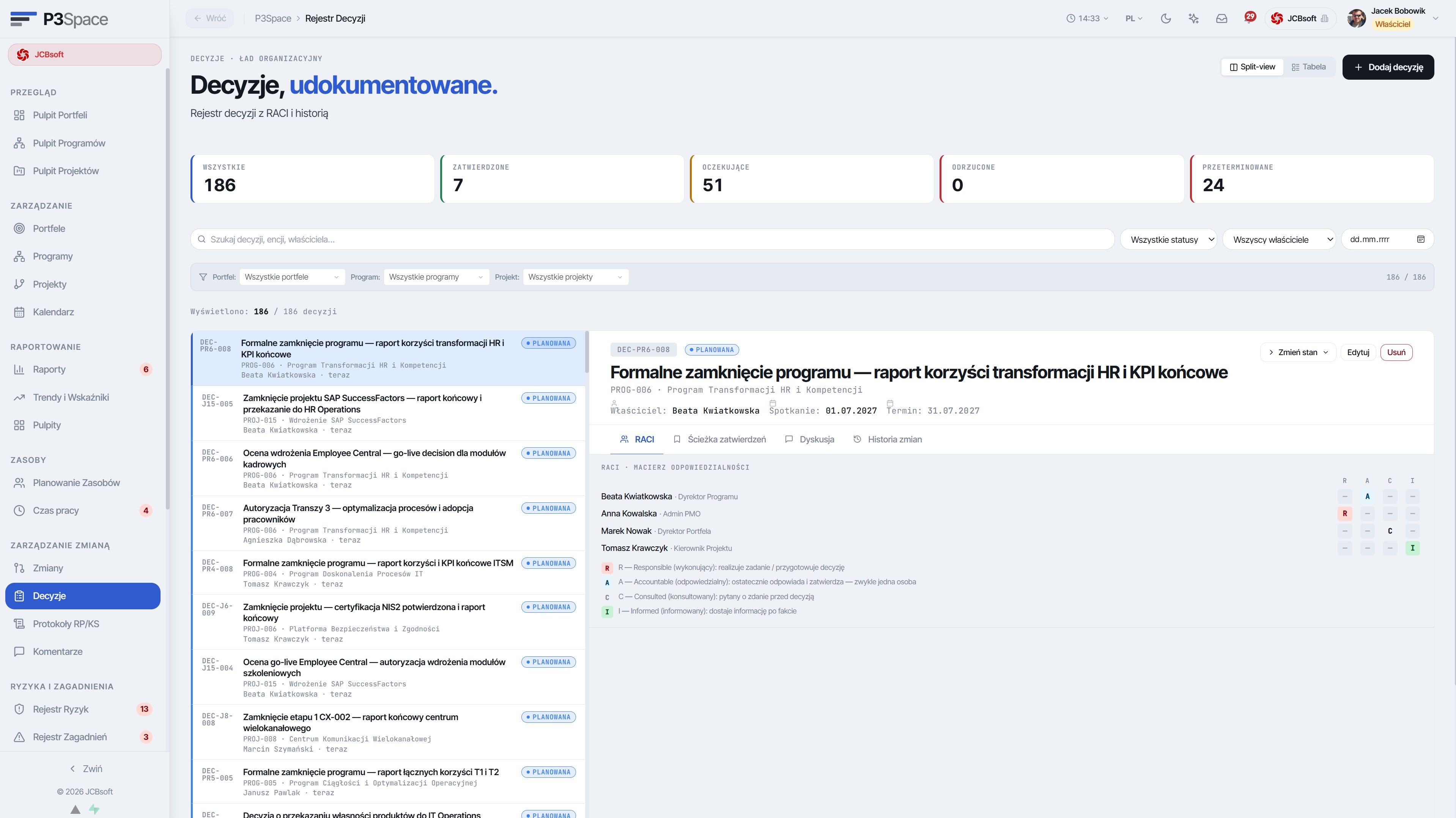Click the Programy icon in sidebar

[x=19, y=256]
